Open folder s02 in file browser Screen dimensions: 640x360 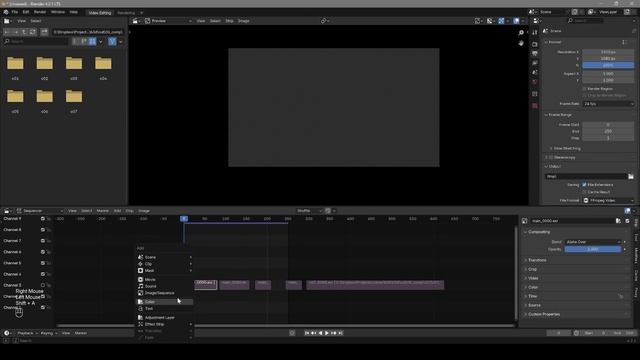coord(44,67)
